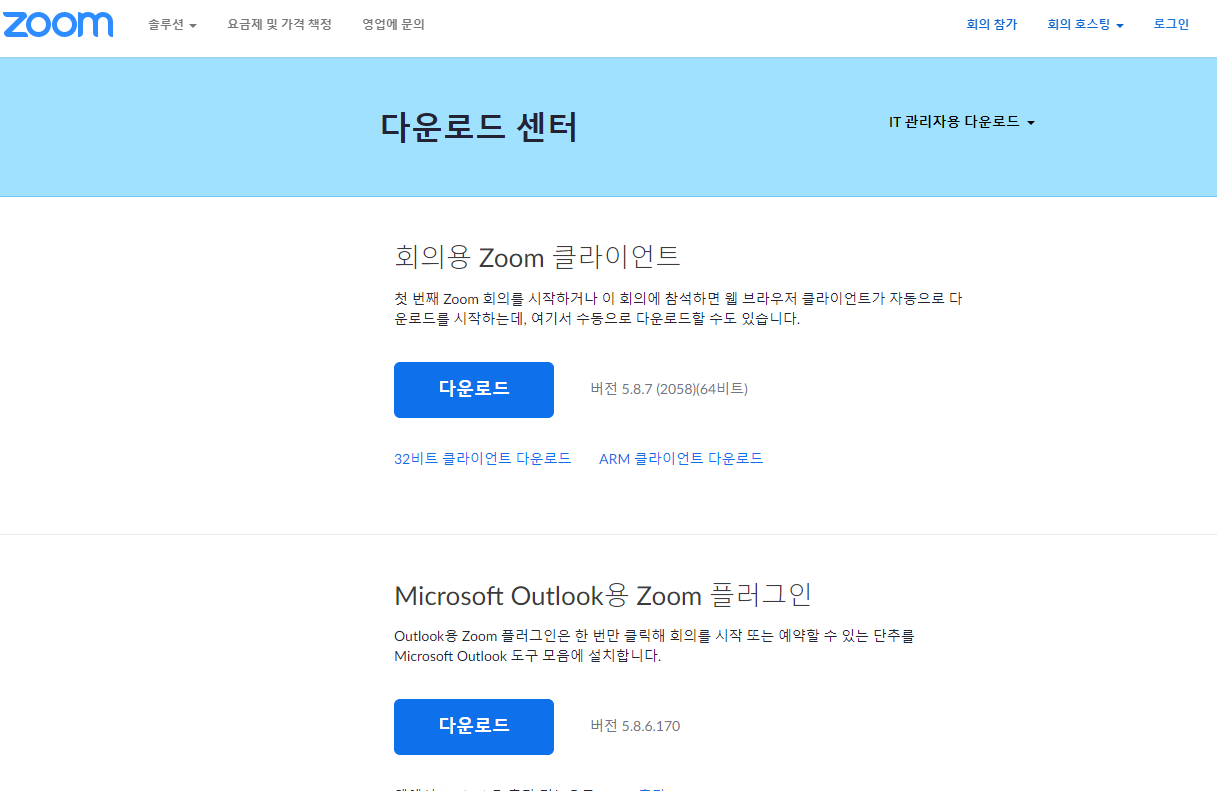Image resolution: width=1217 pixels, height=791 pixels.
Task: Open IT 관리자용 다운로드 dropdown
Action: pos(962,122)
